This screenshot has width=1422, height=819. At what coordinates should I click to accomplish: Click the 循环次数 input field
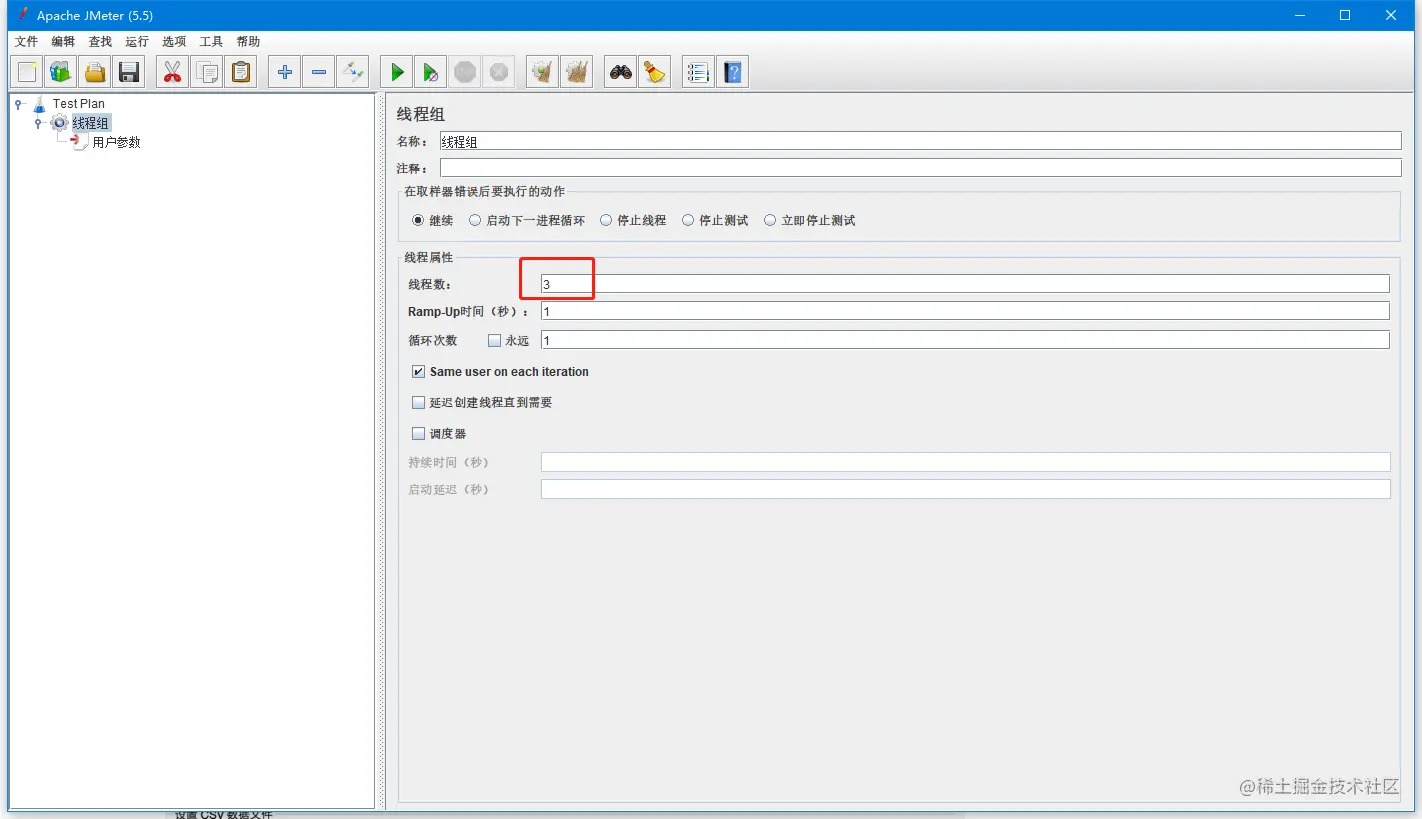click(x=965, y=340)
